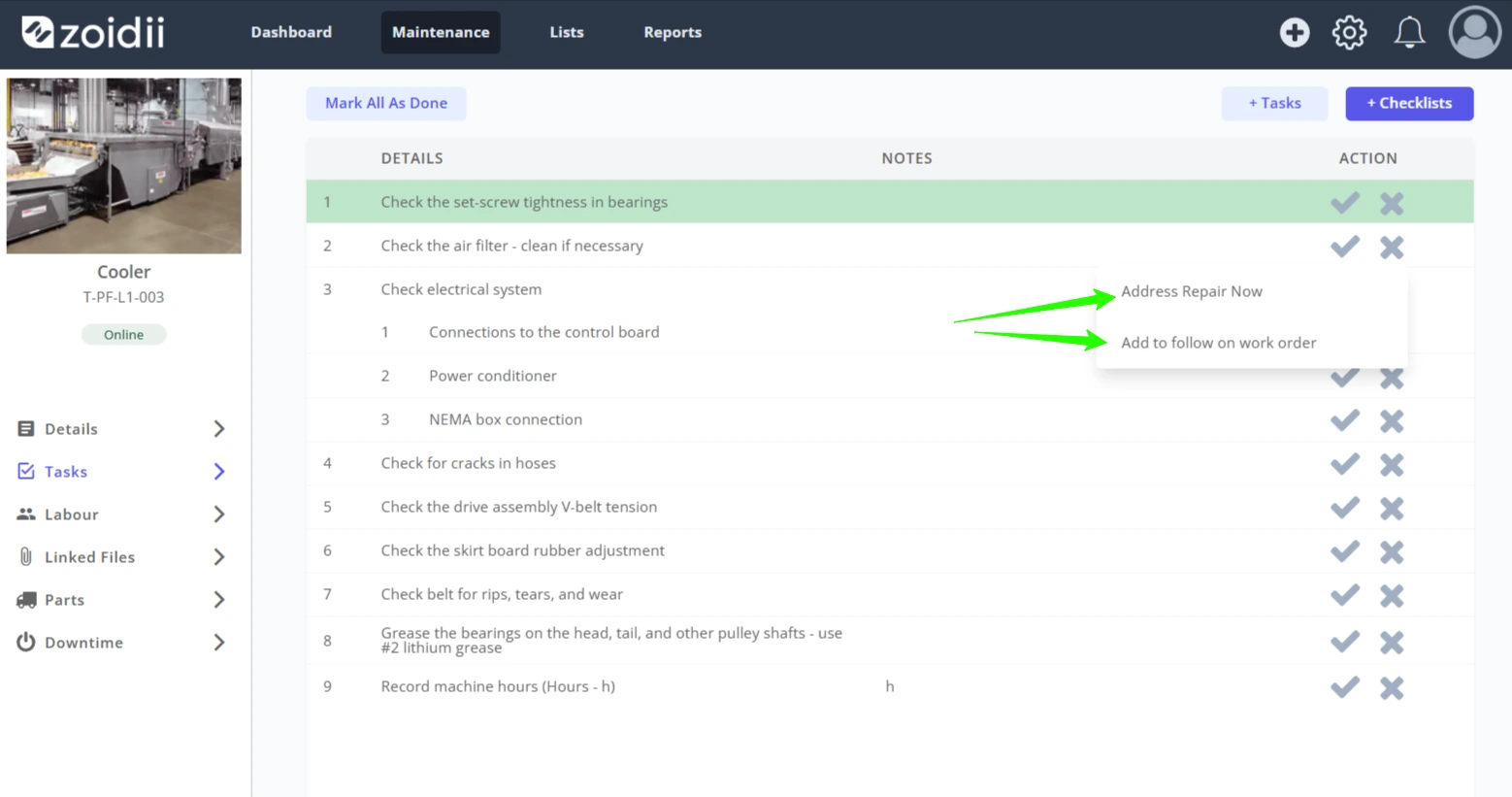
Task: Fail the 'NEMA box connection' subtask
Action: [x=1392, y=421]
